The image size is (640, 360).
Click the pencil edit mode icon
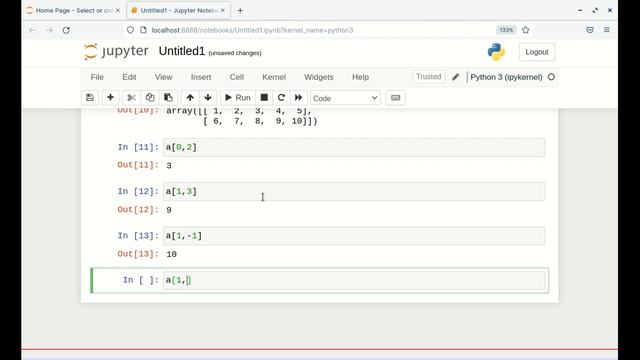point(456,77)
